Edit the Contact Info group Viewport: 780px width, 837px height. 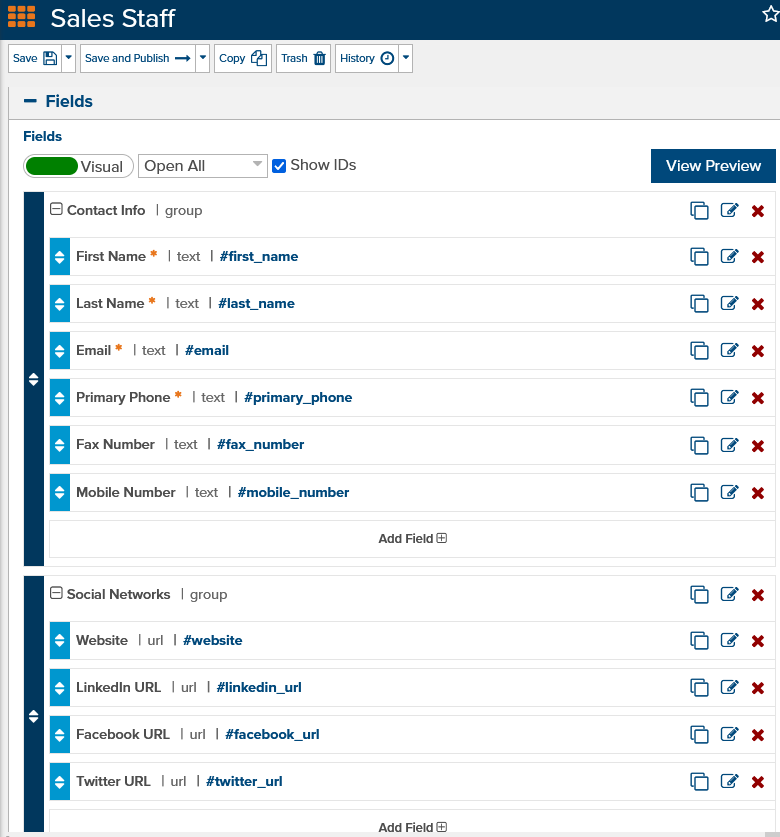tap(729, 210)
